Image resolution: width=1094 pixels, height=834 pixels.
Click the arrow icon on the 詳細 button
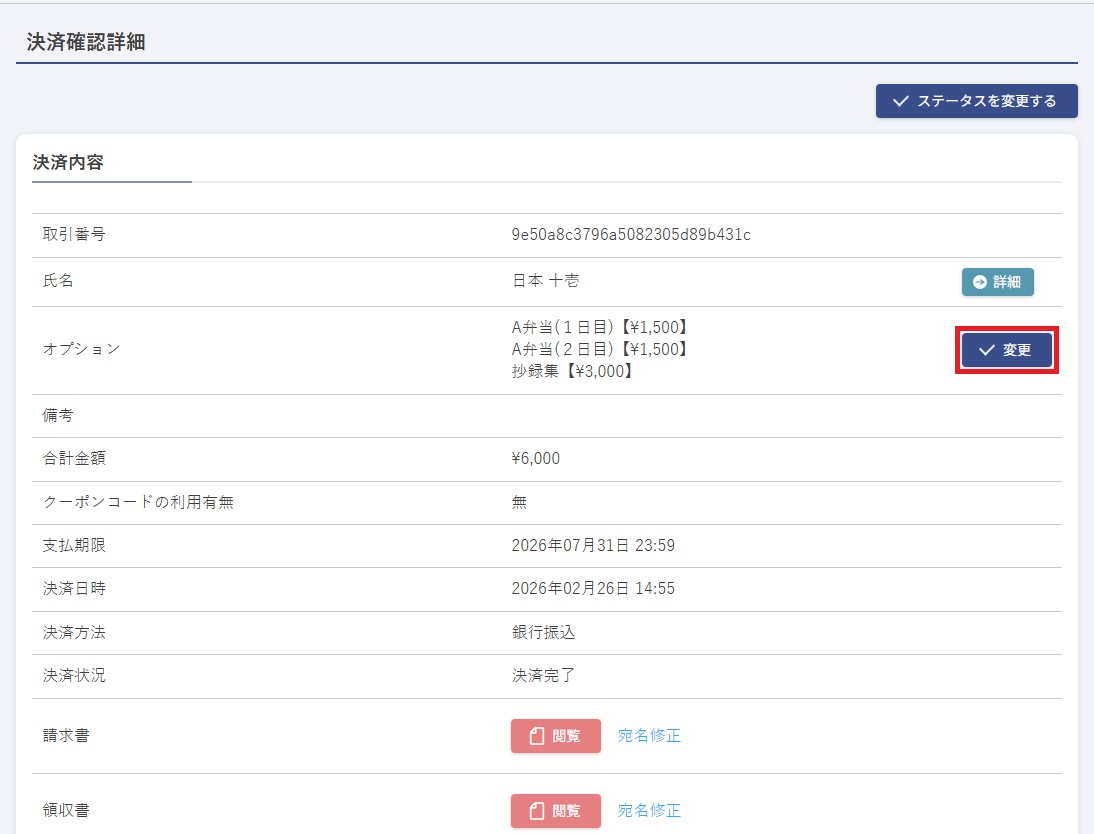pos(980,282)
